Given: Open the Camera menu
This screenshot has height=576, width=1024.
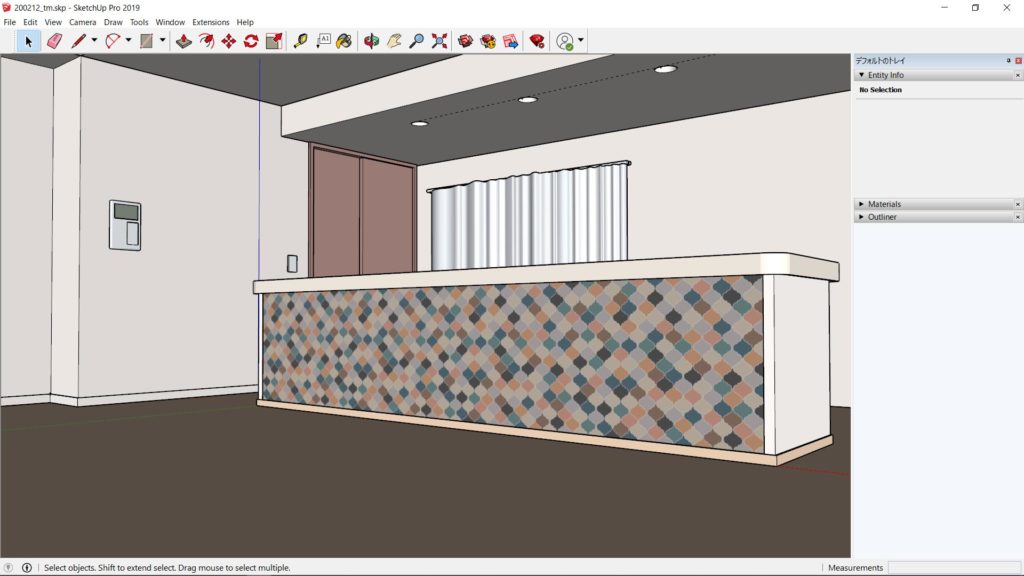Looking at the screenshot, I should pyautogui.click(x=82, y=22).
